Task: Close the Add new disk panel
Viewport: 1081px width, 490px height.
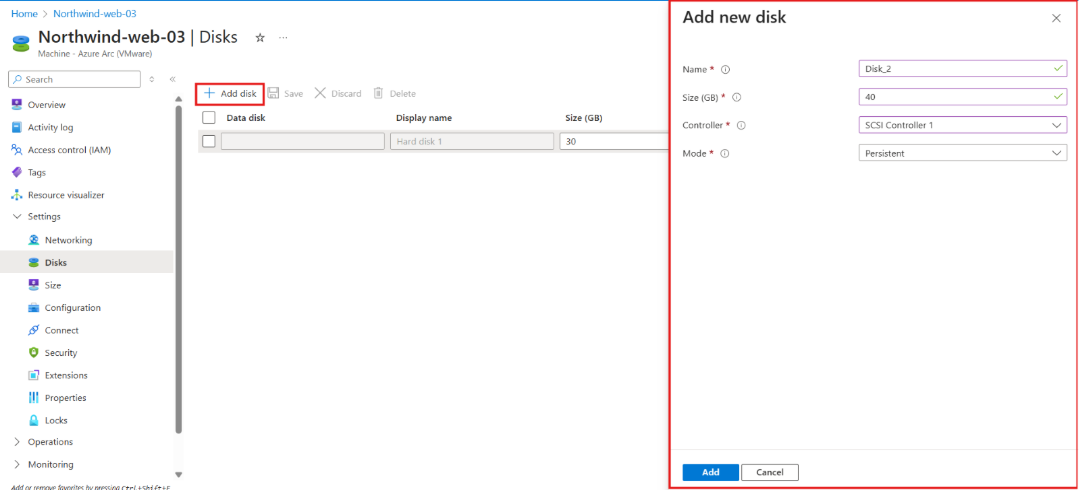Action: (1056, 18)
